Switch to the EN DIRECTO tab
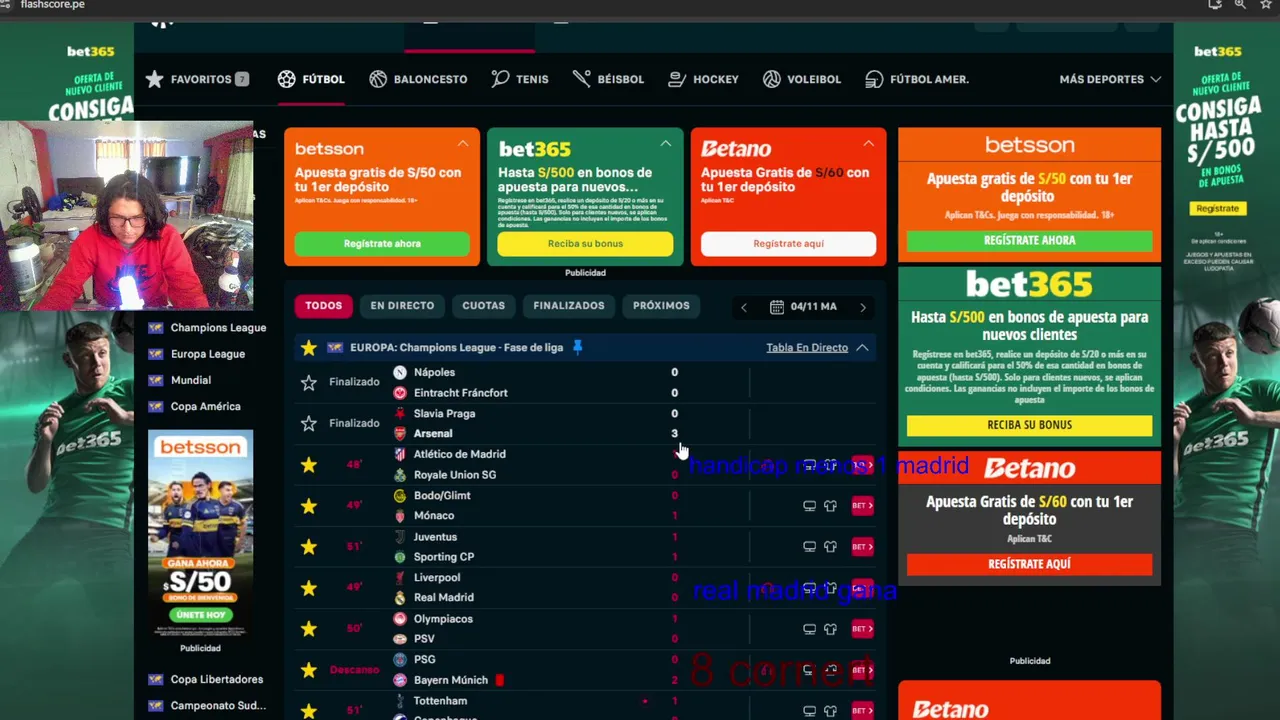Screen dimensions: 1280x720 402,306
